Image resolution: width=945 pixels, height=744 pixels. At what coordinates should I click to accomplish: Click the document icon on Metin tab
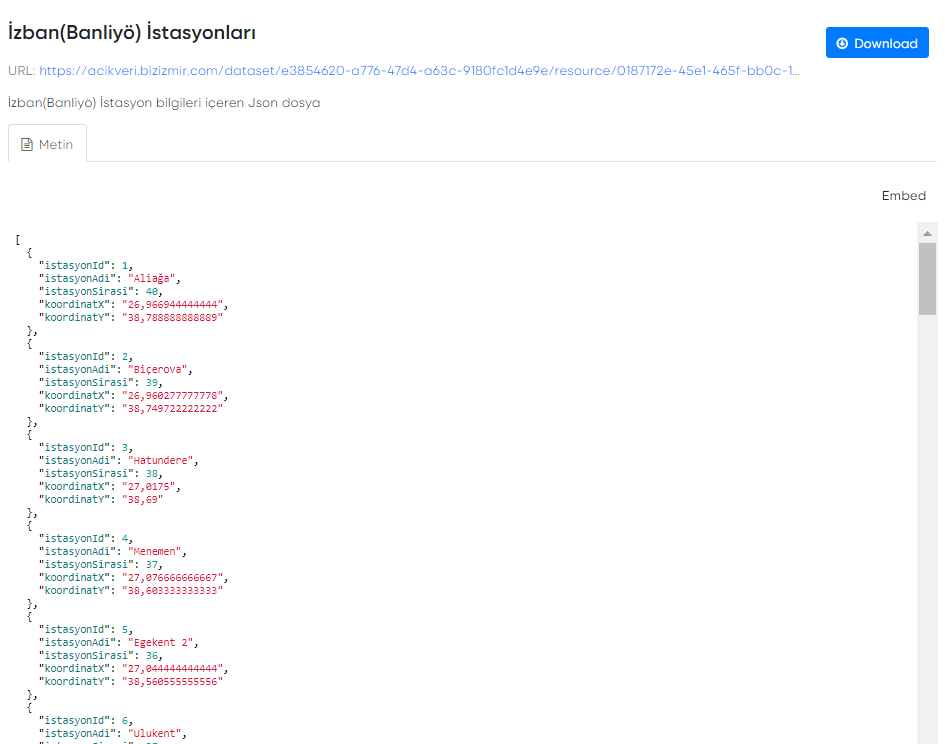[x=28, y=144]
